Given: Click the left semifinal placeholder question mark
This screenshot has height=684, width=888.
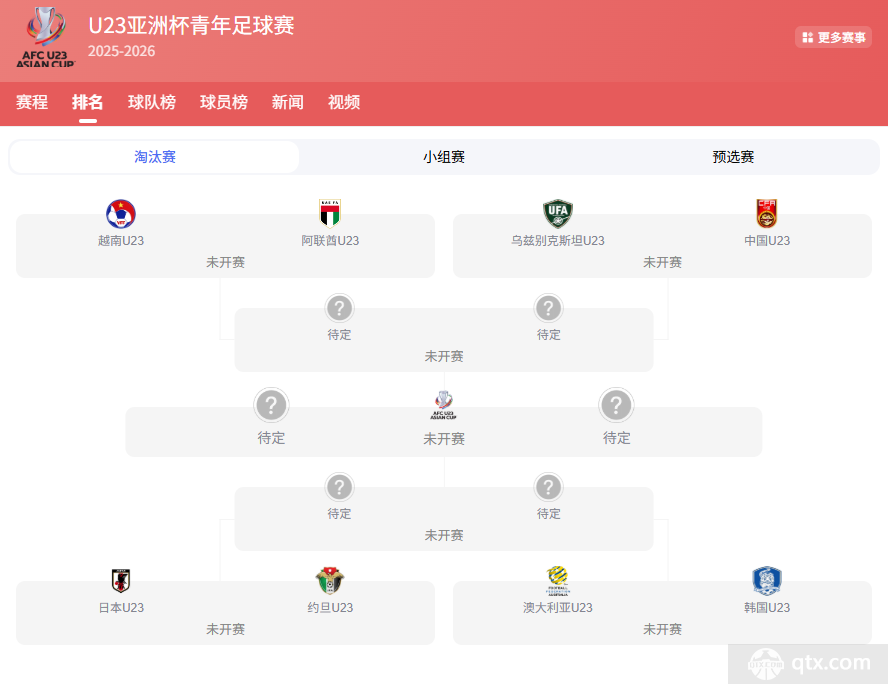Looking at the screenshot, I should coord(271,405).
